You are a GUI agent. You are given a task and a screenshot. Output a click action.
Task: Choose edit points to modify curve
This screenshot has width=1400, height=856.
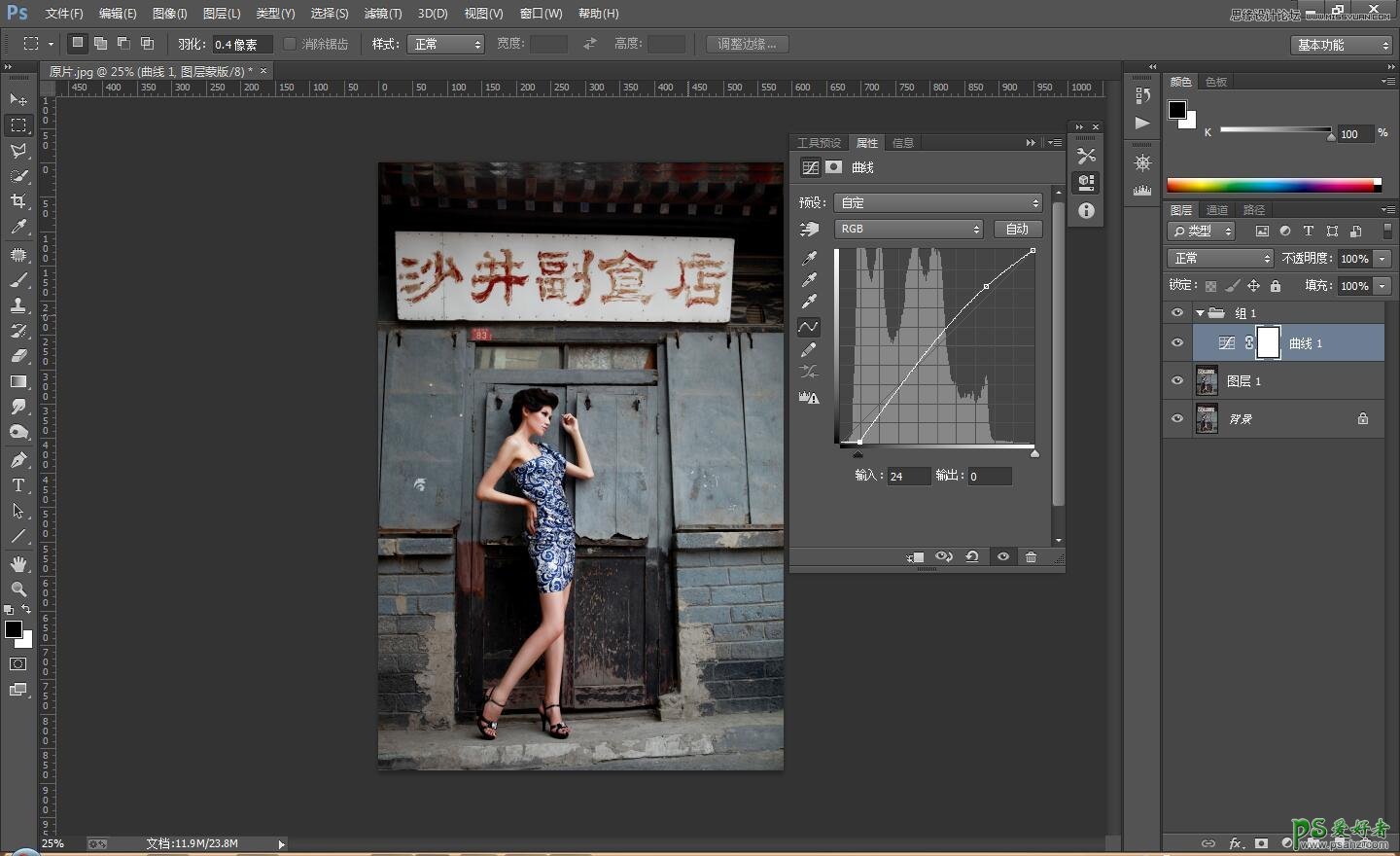click(x=809, y=327)
